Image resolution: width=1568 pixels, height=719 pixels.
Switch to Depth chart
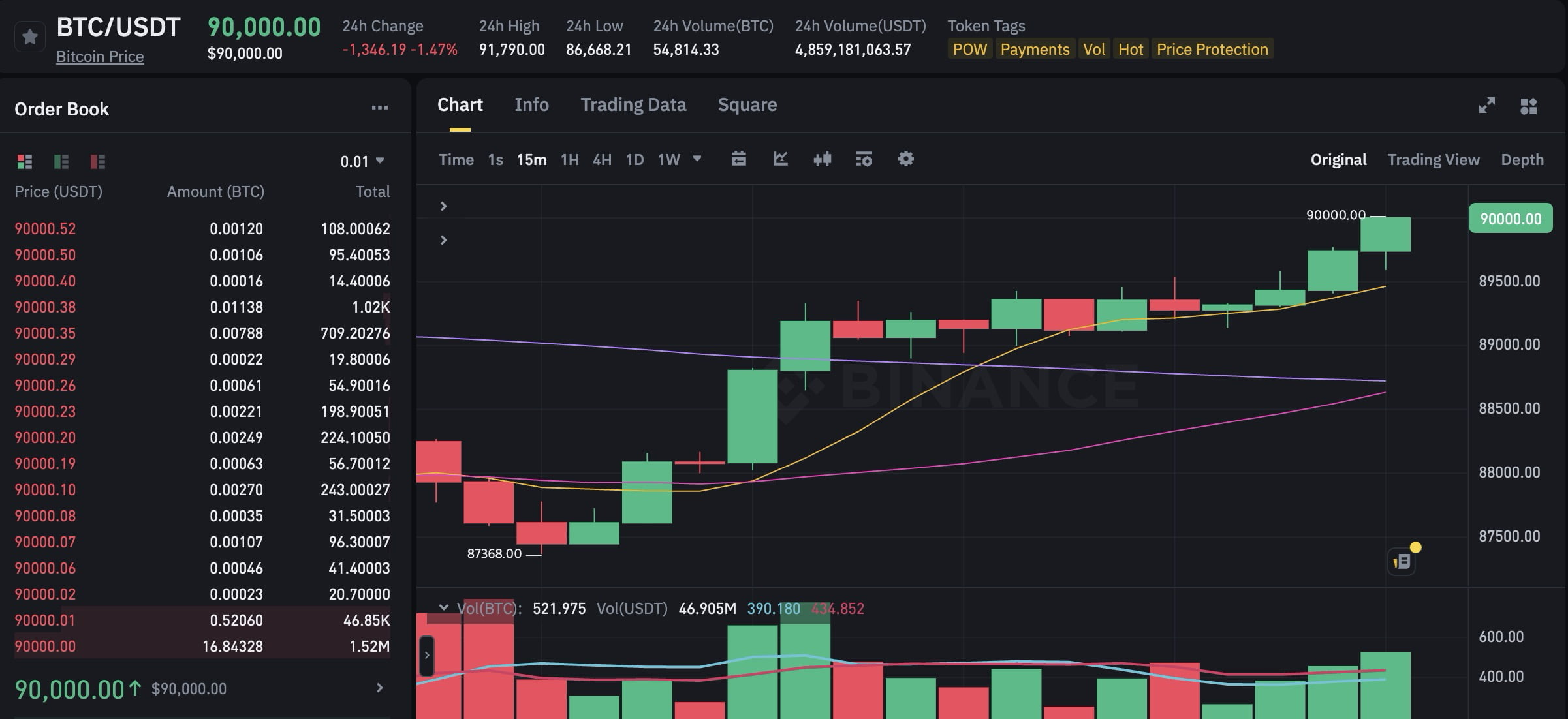pyautogui.click(x=1522, y=160)
